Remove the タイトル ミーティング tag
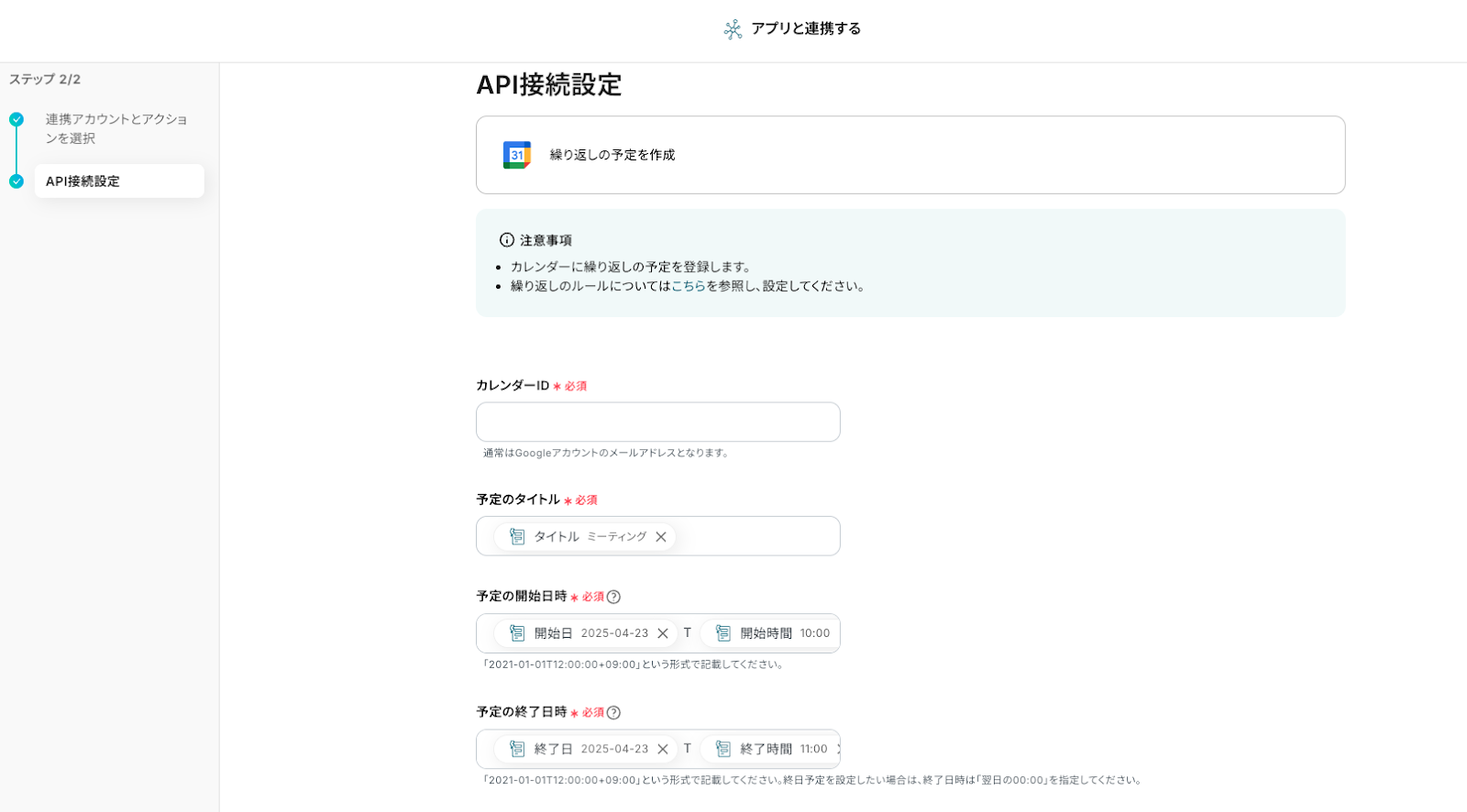 click(x=661, y=537)
